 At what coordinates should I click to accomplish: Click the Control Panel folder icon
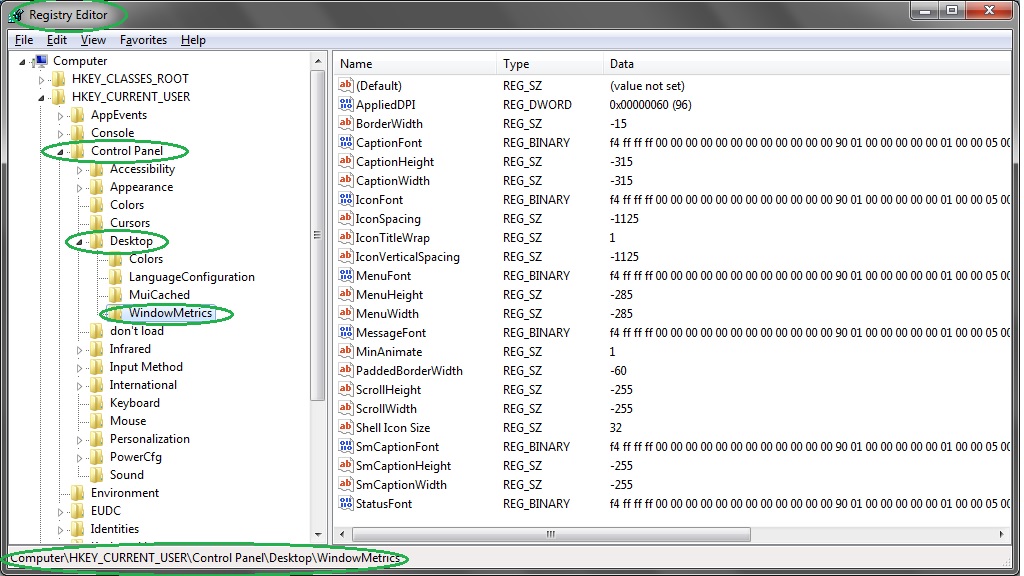coord(78,151)
